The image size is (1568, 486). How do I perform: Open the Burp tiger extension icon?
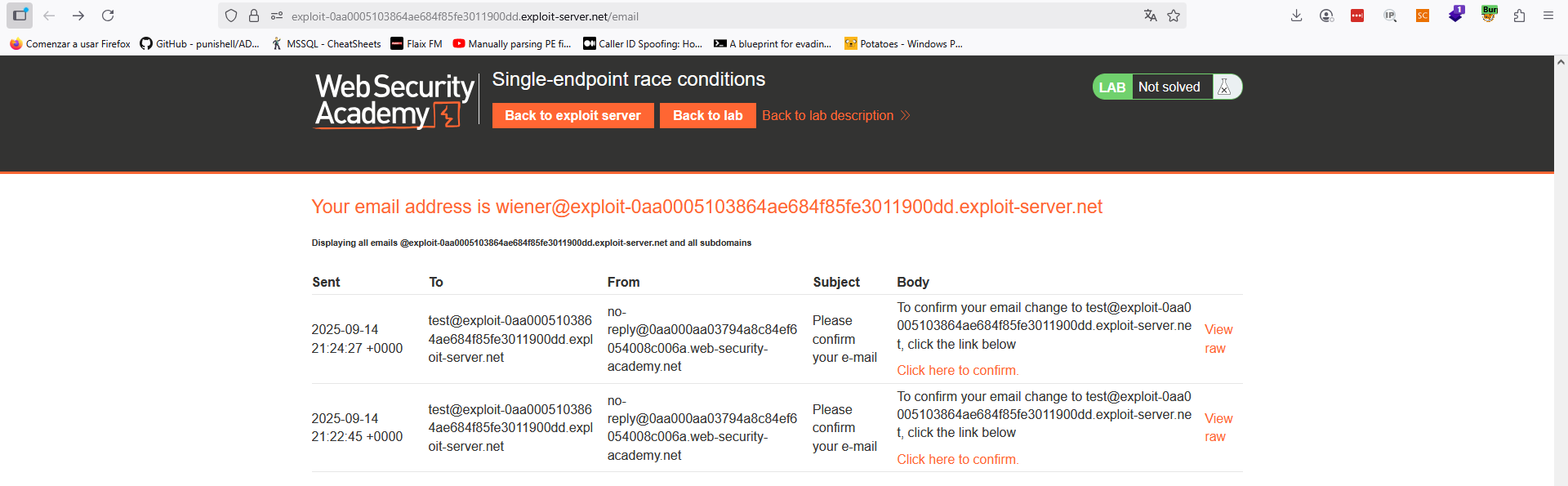(1489, 15)
